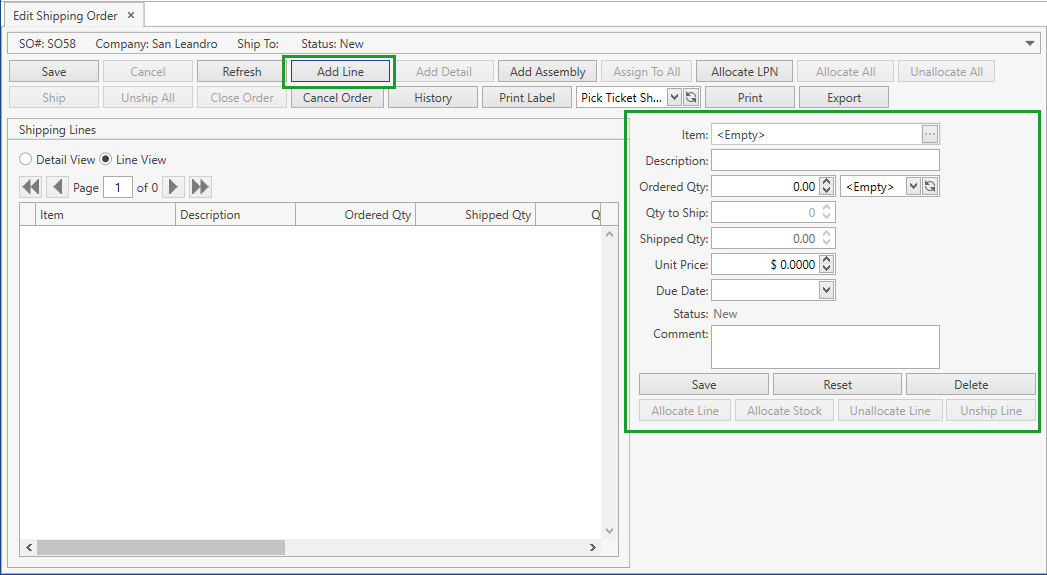This screenshot has height=575, width=1047.
Task: Click the Add Line button
Action: click(340, 72)
